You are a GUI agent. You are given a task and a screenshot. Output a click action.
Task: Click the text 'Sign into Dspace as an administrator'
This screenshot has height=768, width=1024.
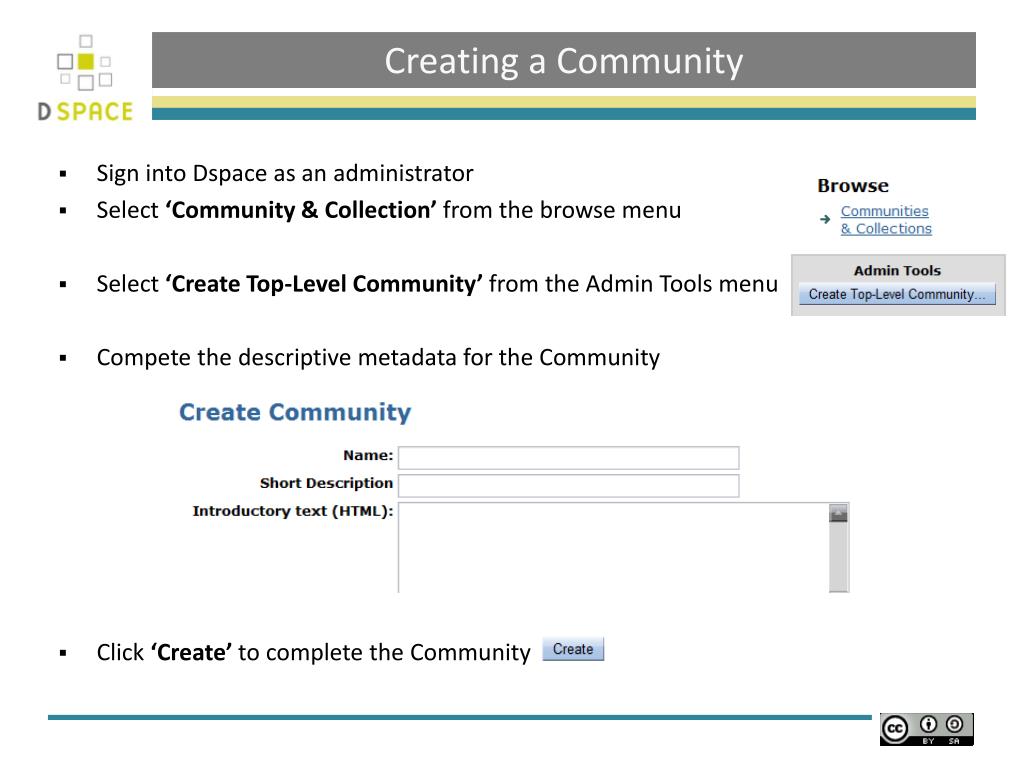pos(285,174)
